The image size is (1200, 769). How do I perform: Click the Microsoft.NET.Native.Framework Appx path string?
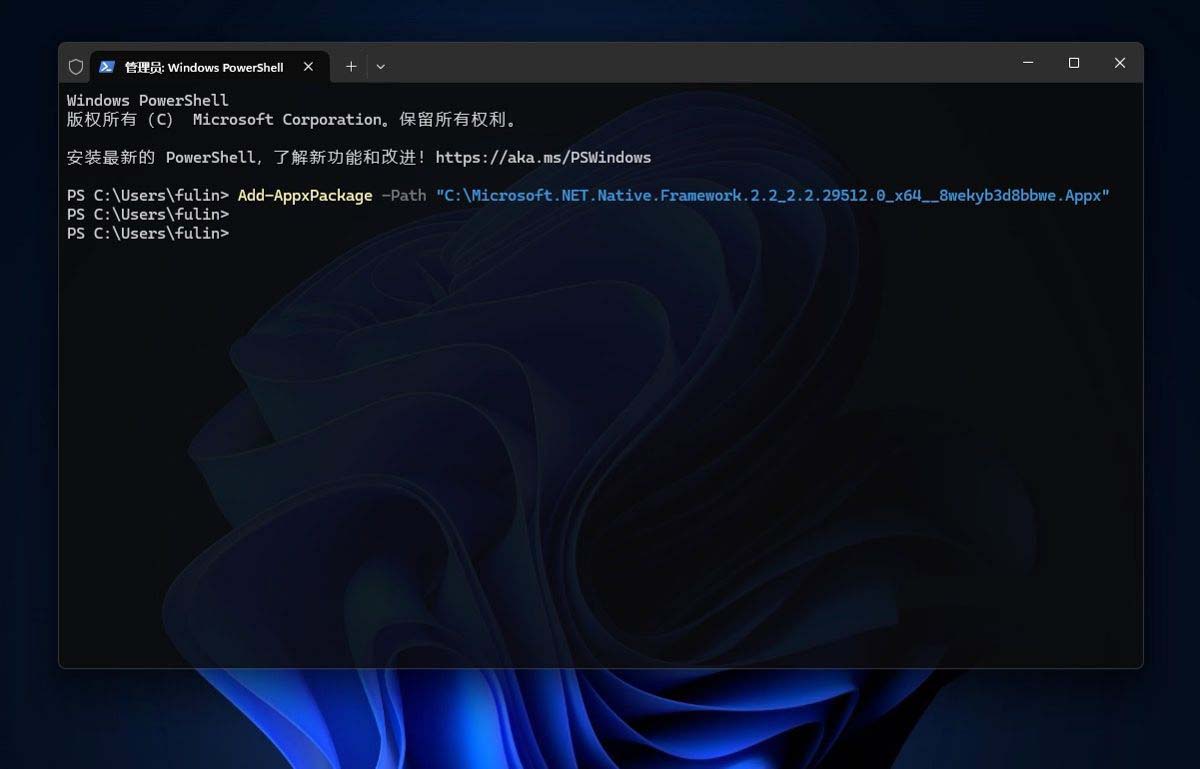(773, 195)
